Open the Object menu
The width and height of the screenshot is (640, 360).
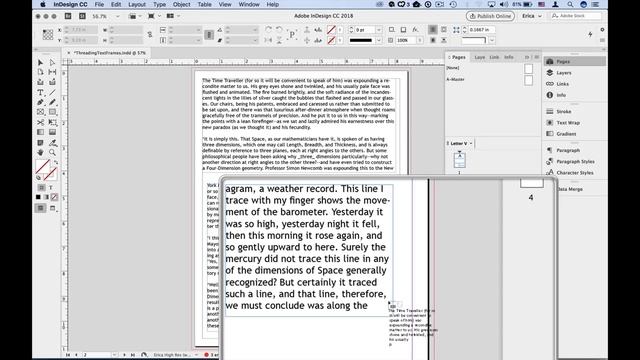(182, 4)
